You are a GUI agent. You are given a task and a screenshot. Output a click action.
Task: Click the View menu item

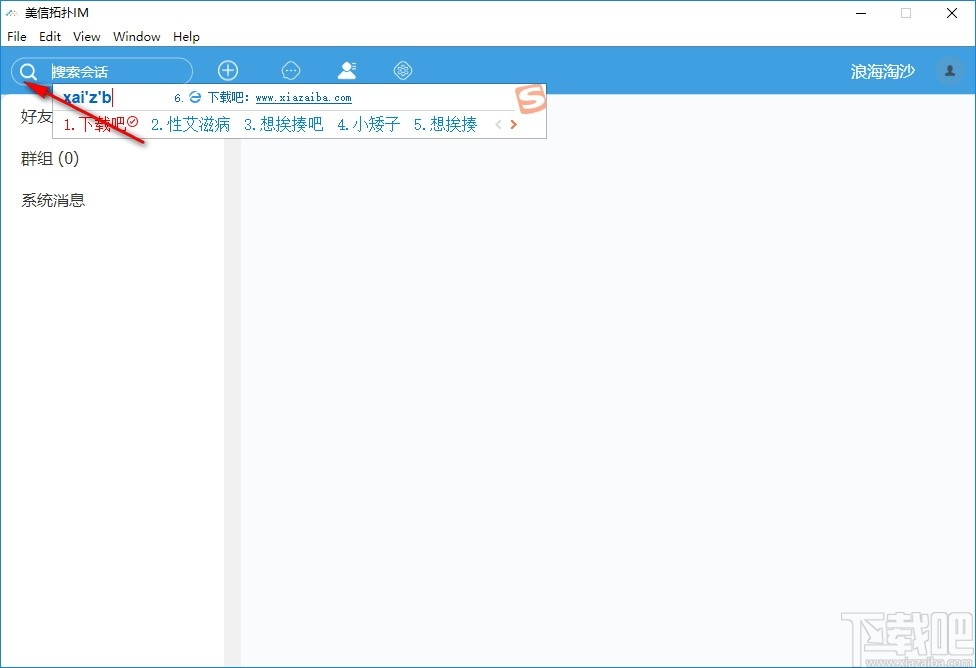click(86, 36)
